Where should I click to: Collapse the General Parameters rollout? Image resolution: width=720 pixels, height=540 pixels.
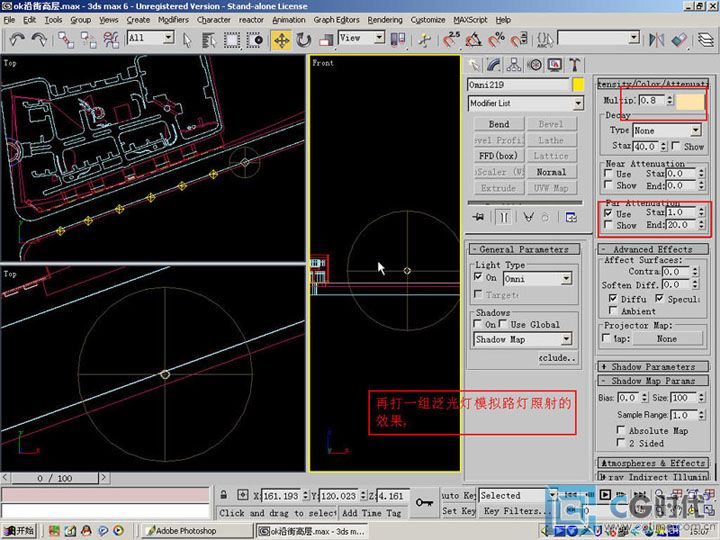[x=524, y=249]
